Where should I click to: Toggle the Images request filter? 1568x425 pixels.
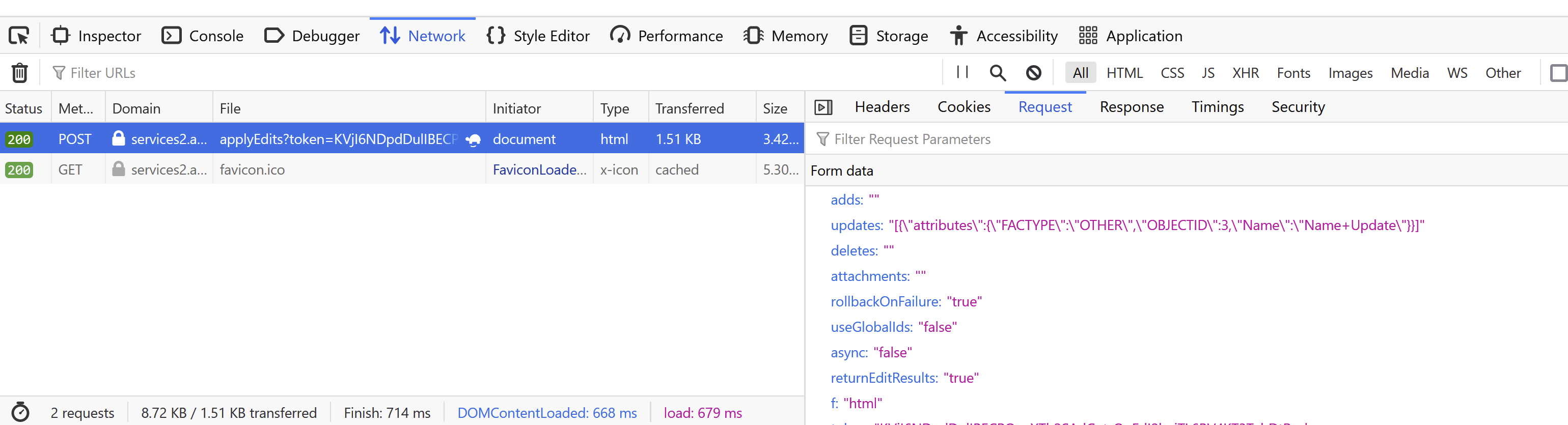click(1350, 73)
